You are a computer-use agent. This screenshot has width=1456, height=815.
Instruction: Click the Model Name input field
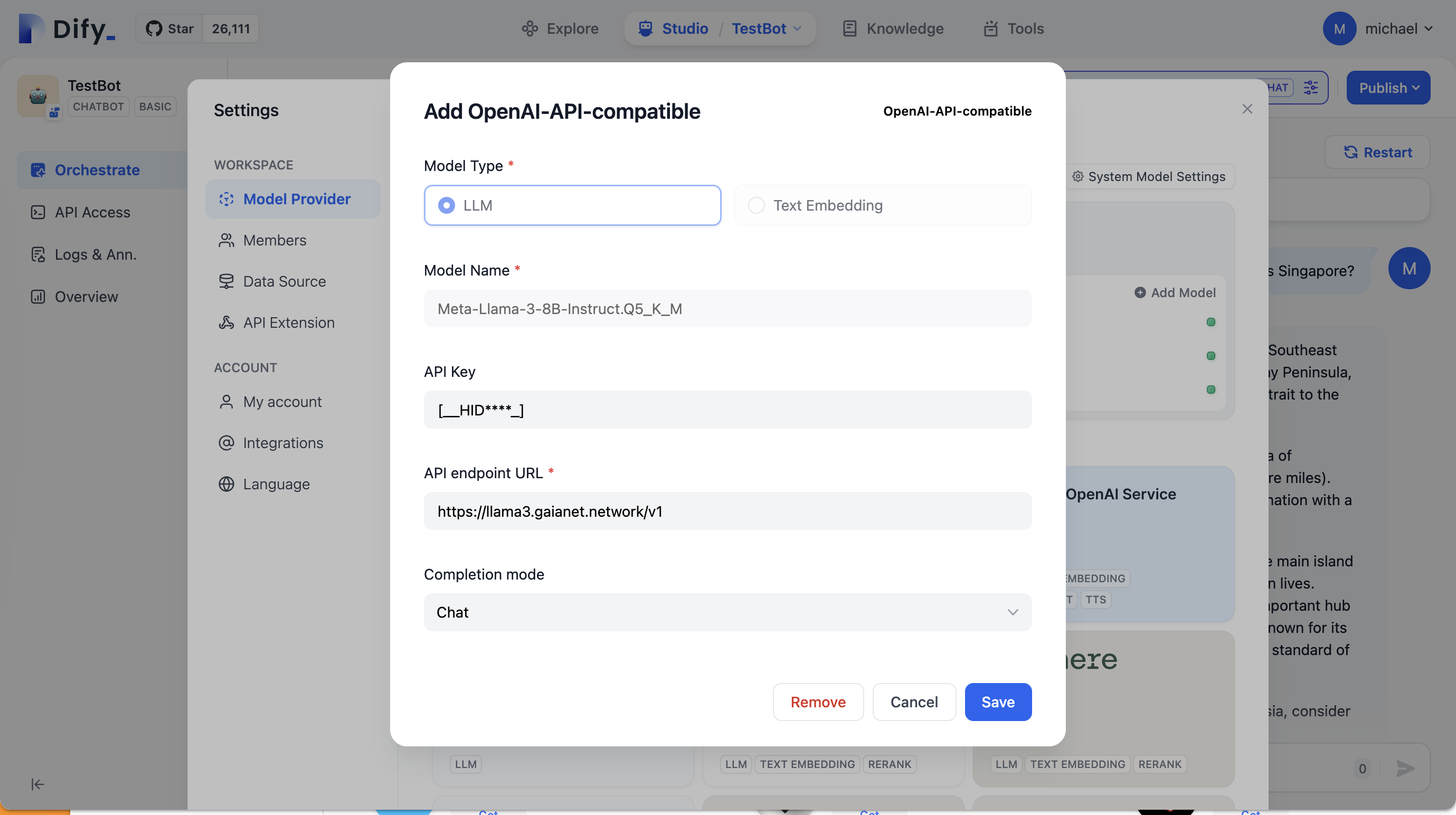727,307
